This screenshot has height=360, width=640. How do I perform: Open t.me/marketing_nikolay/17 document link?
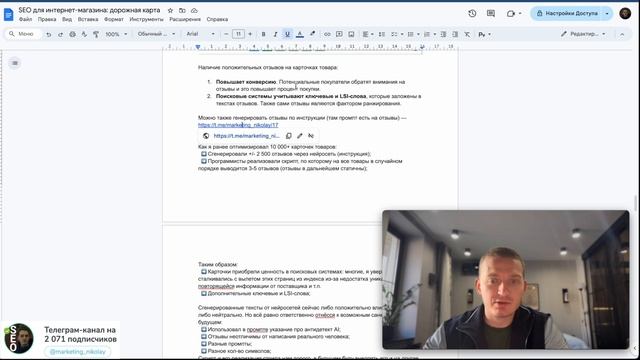point(238,125)
